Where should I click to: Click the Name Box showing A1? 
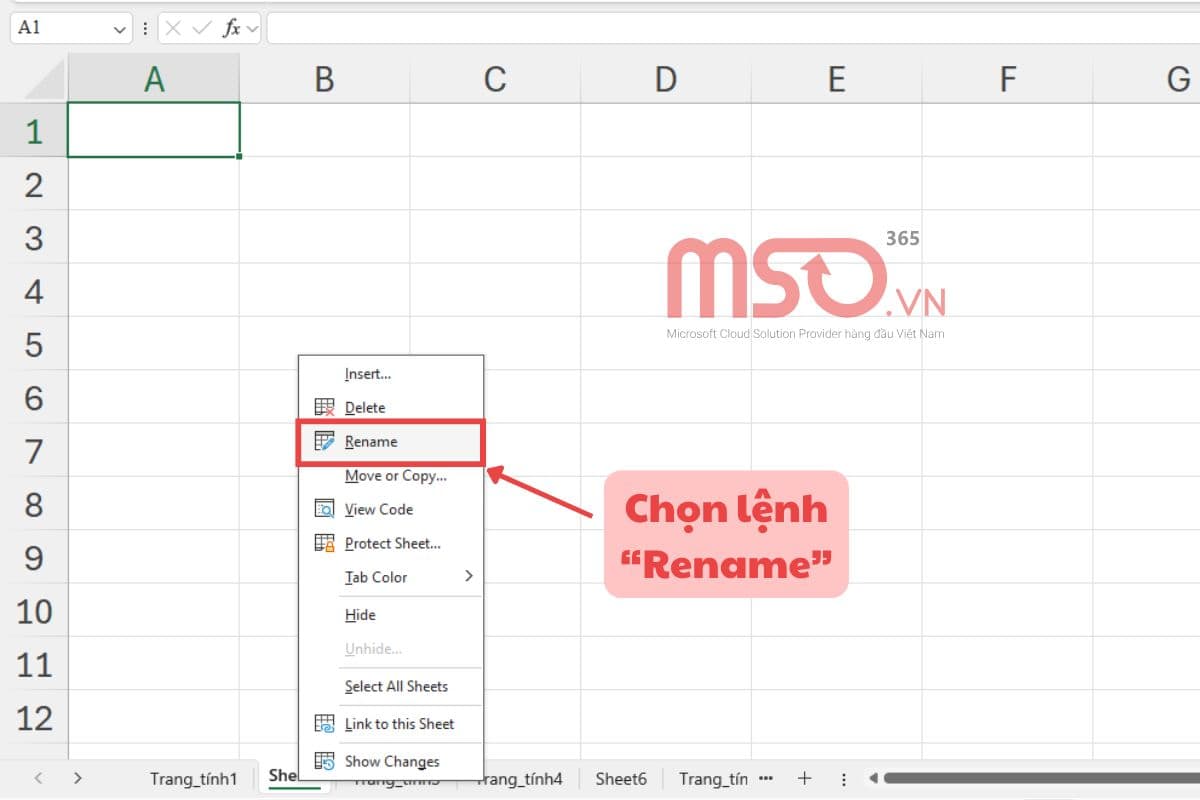pos(71,28)
